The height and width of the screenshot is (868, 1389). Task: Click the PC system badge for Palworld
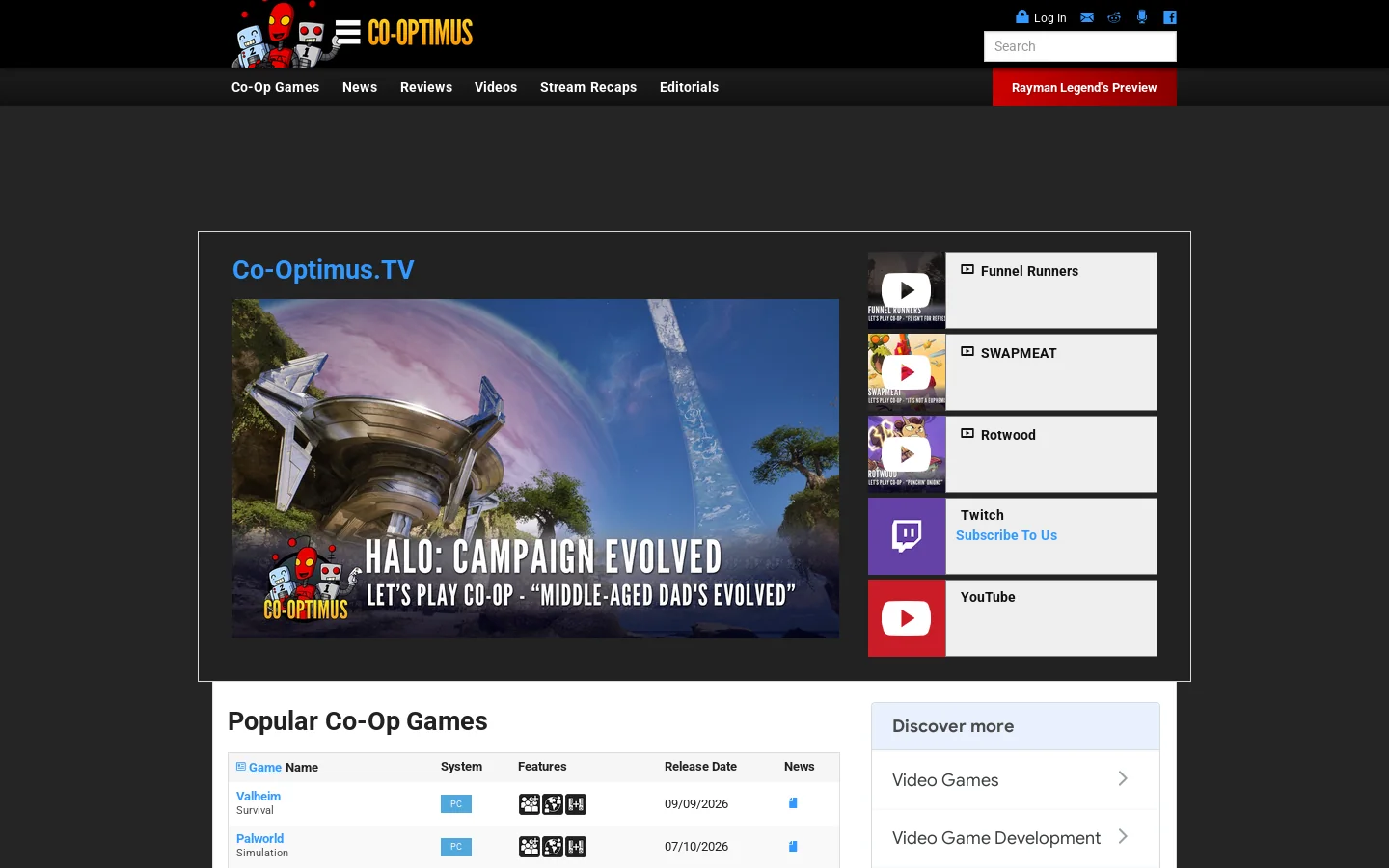click(x=456, y=847)
